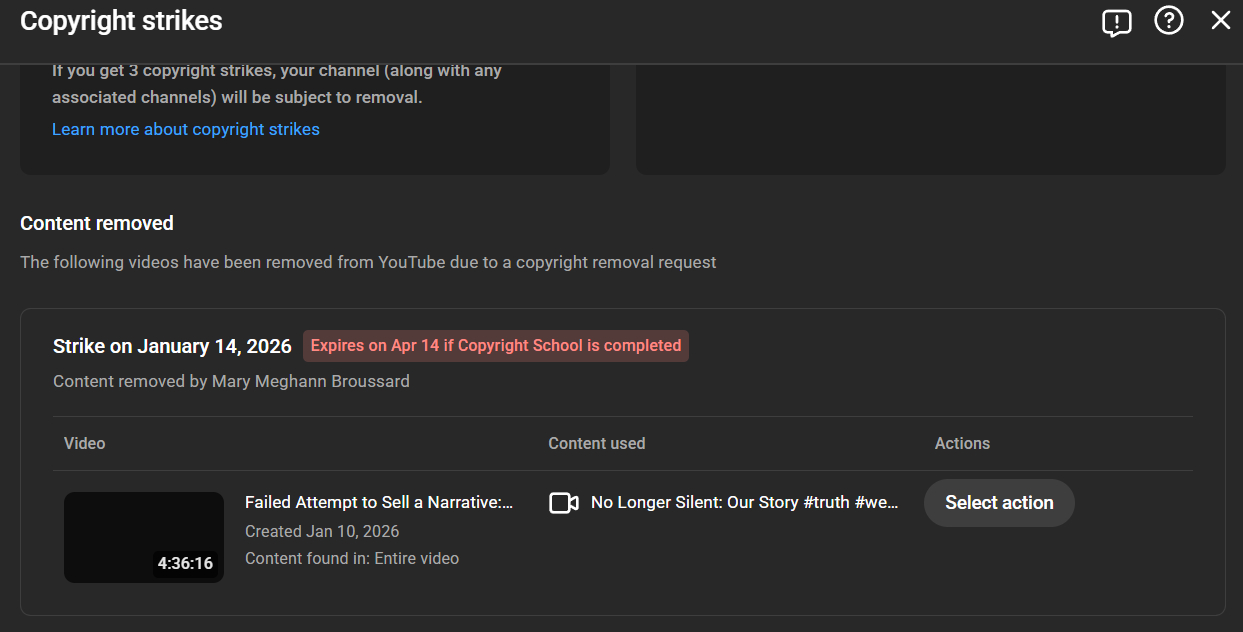Viewport: 1243px width, 632px height.
Task: Click the 'Expires on Apr 14' badge
Action: pos(495,346)
